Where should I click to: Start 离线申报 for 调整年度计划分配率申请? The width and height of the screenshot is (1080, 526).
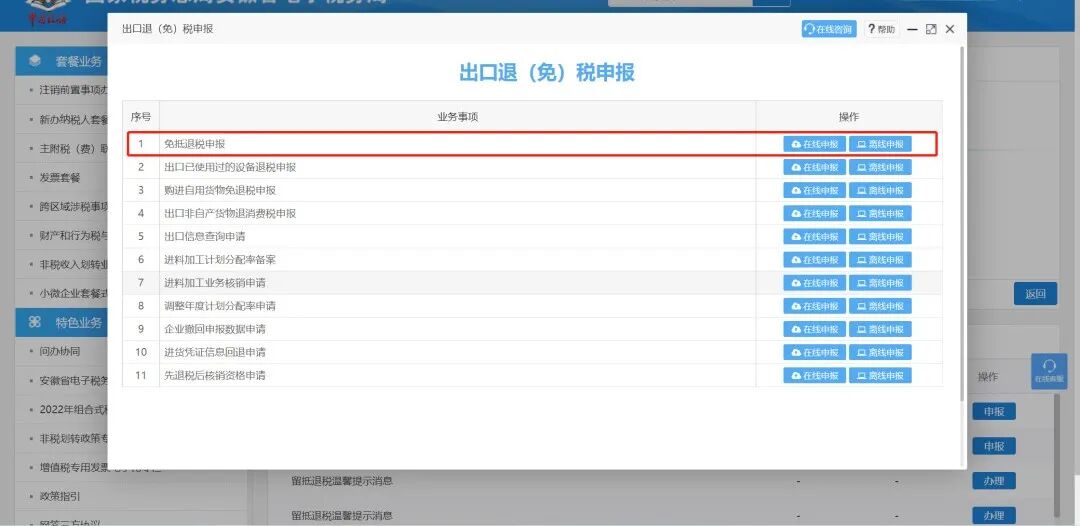880,306
